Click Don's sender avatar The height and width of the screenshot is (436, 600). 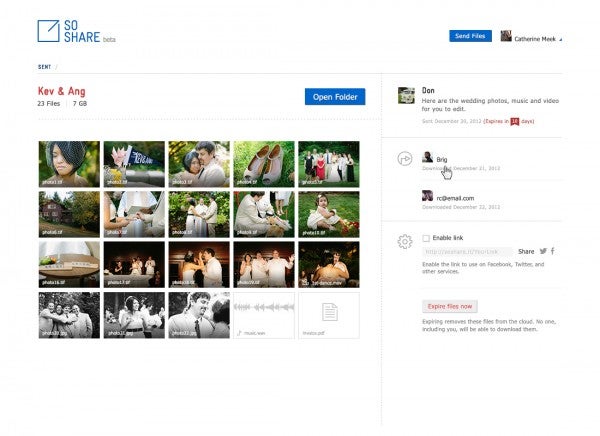point(406,95)
